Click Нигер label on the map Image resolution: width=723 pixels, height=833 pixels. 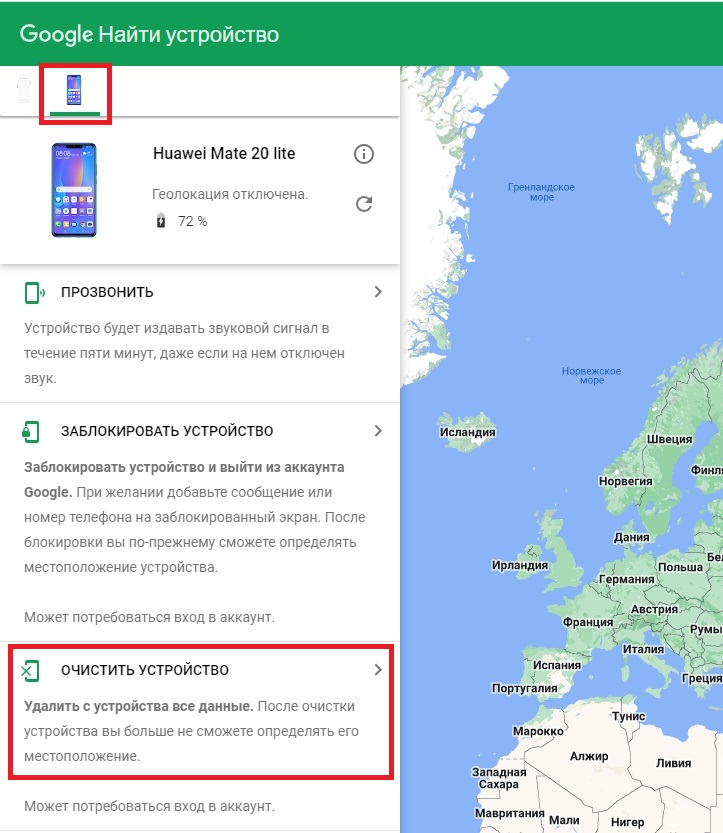(x=627, y=822)
